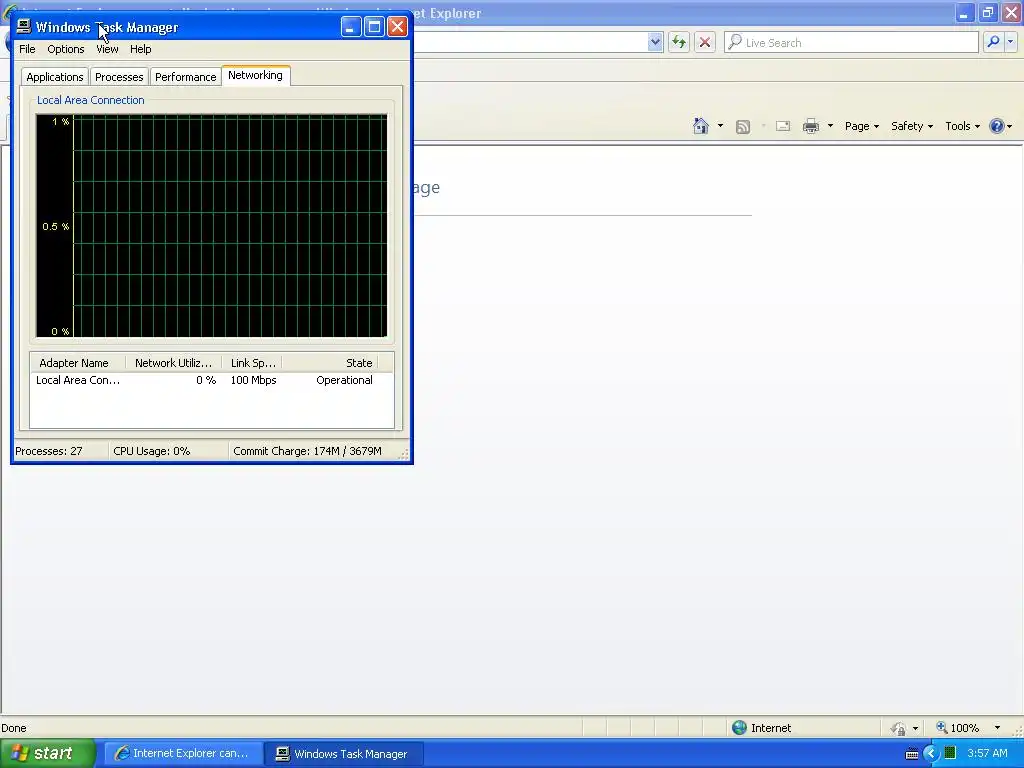Click the Live Search magnifier button
Image resolution: width=1024 pixels, height=768 pixels.
pyautogui.click(x=993, y=42)
